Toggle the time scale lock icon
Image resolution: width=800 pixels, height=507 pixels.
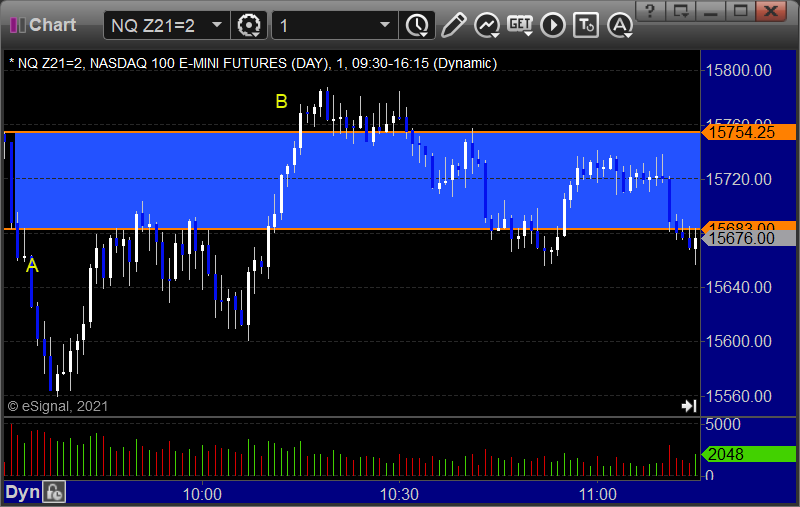54,492
